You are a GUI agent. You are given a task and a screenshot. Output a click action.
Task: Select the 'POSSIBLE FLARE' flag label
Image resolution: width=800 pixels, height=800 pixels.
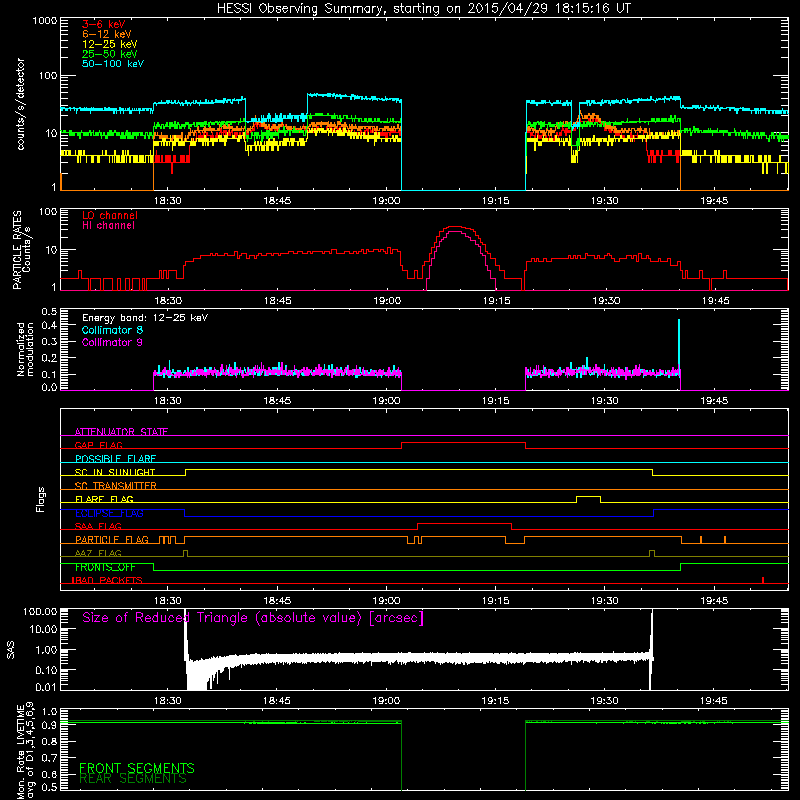(115, 459)
